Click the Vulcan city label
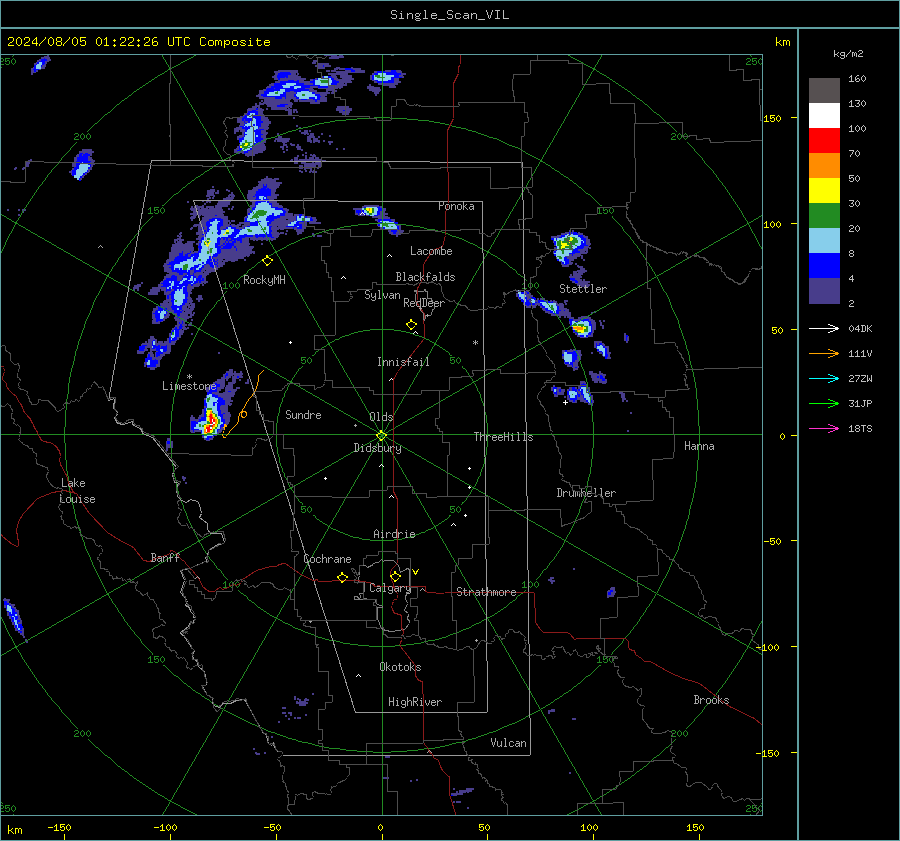The image size is (900, 841). pyautogui.click(x=508, y=743)
